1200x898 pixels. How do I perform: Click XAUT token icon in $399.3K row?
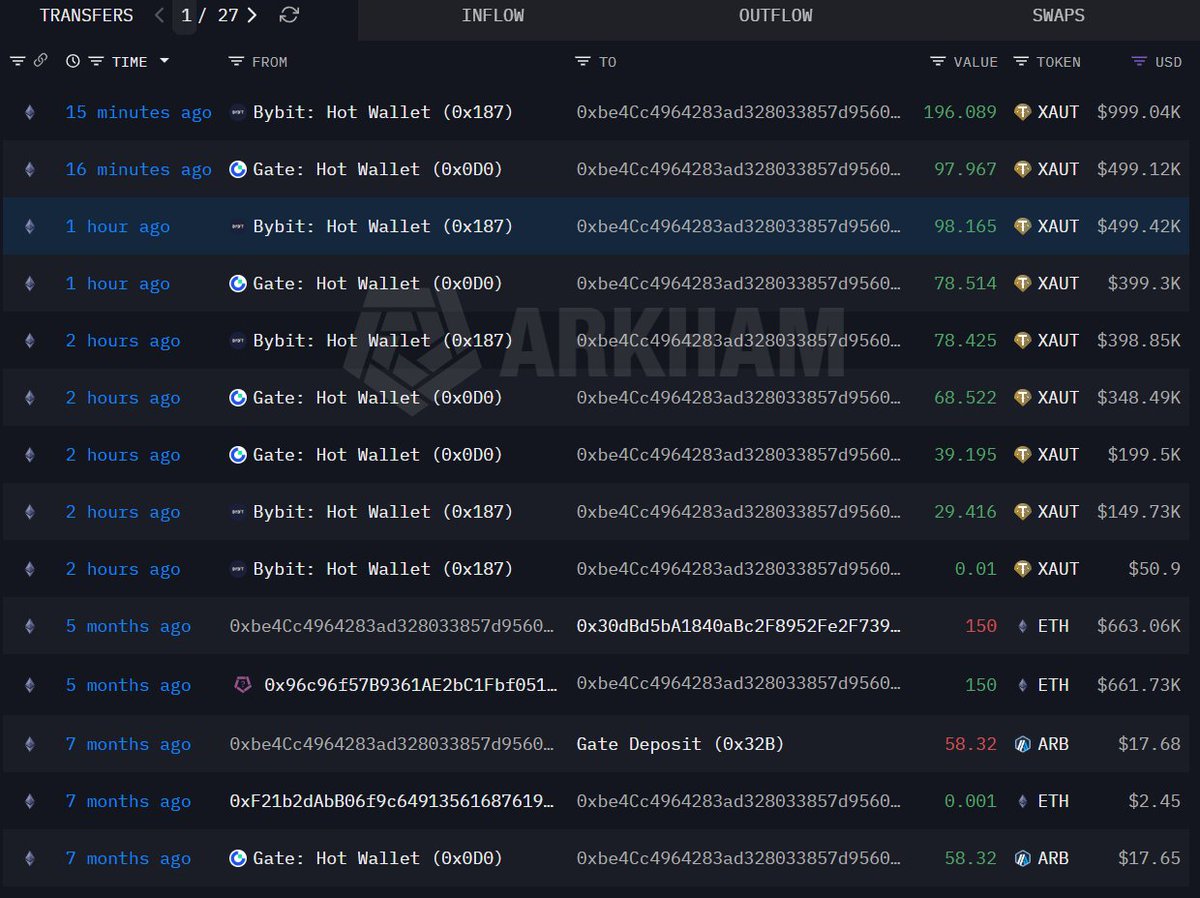point(1022,283)
